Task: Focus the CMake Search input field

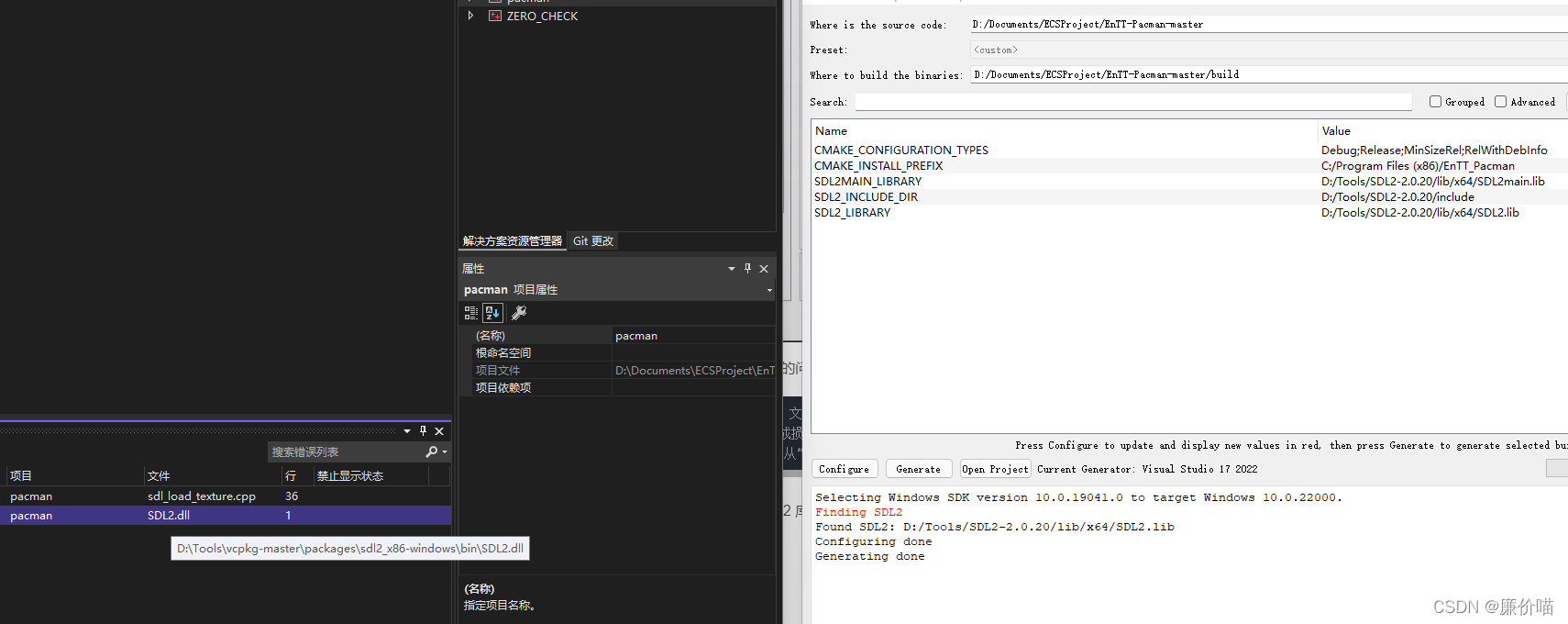Action: 1133,102
